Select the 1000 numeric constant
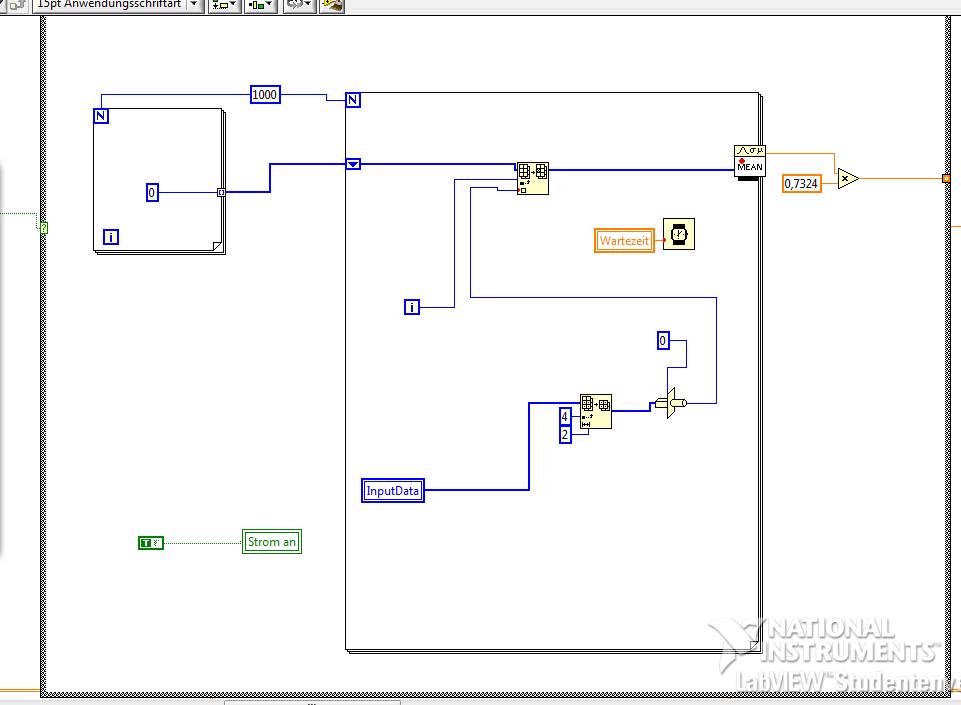The image size is (961, 705). 265,94
